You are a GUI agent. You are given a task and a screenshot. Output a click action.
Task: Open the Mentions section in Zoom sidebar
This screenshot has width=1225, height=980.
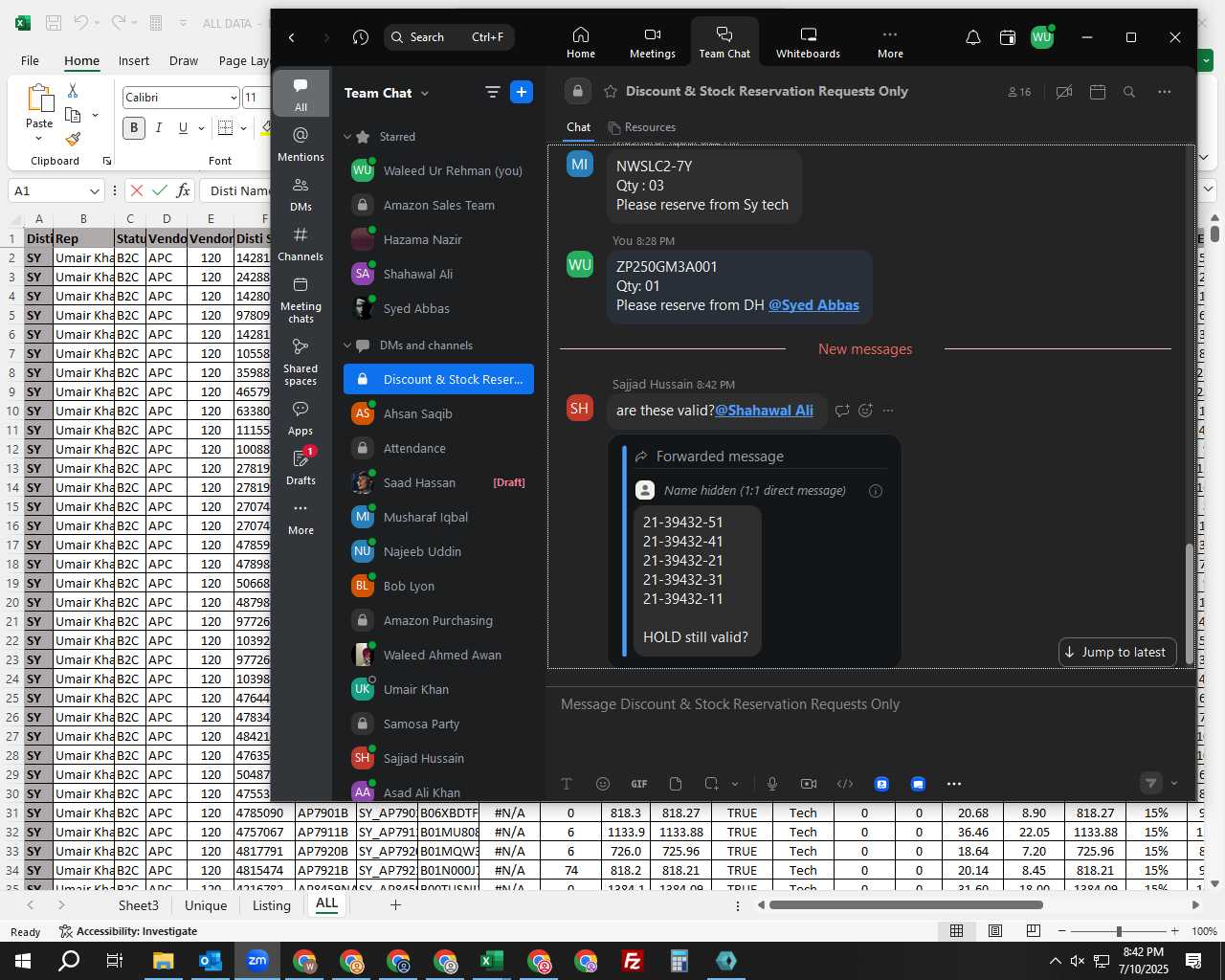click(x=301, y=144)
